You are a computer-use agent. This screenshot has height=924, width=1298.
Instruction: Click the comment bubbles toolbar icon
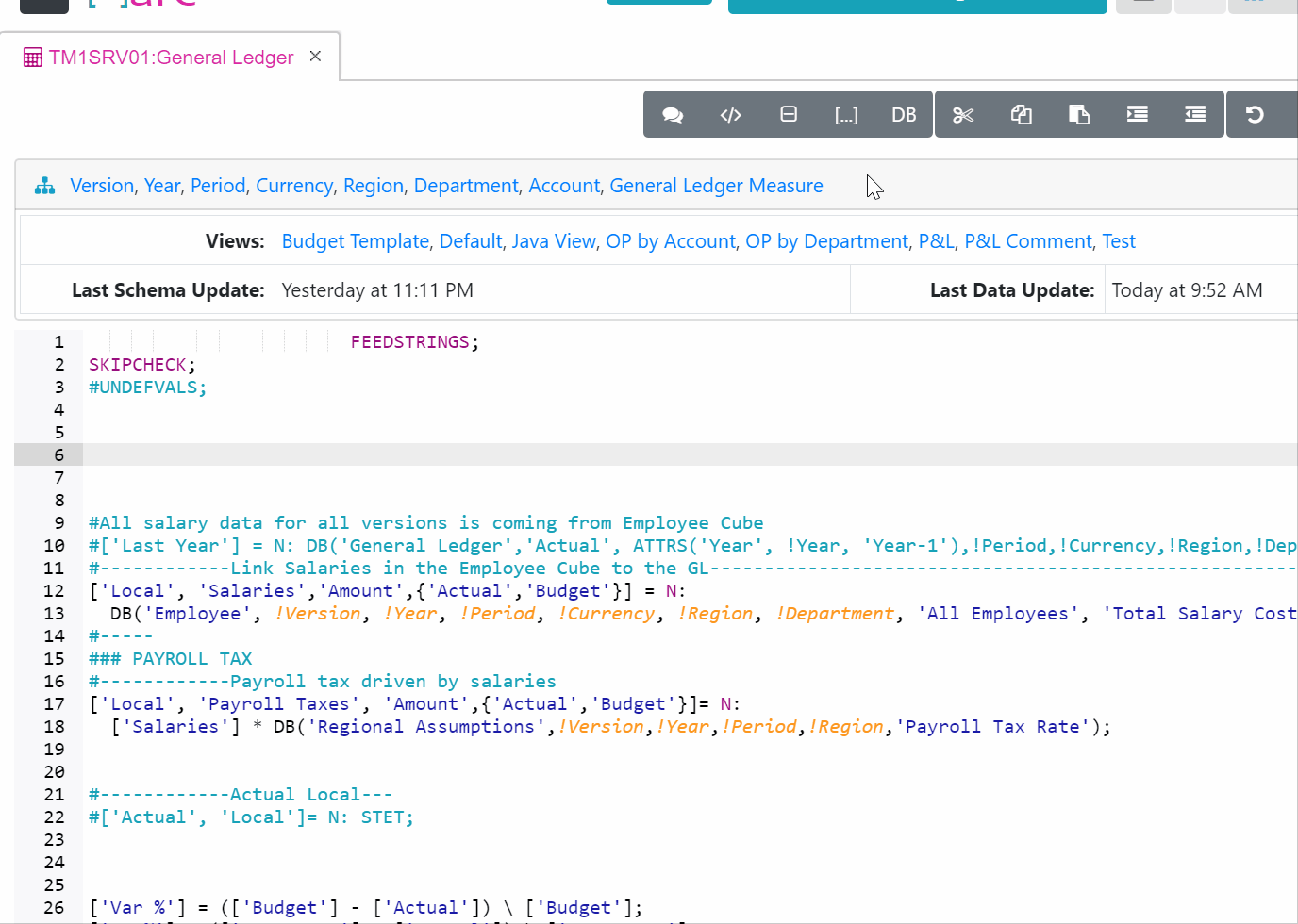pyautogui.click(x=673, y=115)
